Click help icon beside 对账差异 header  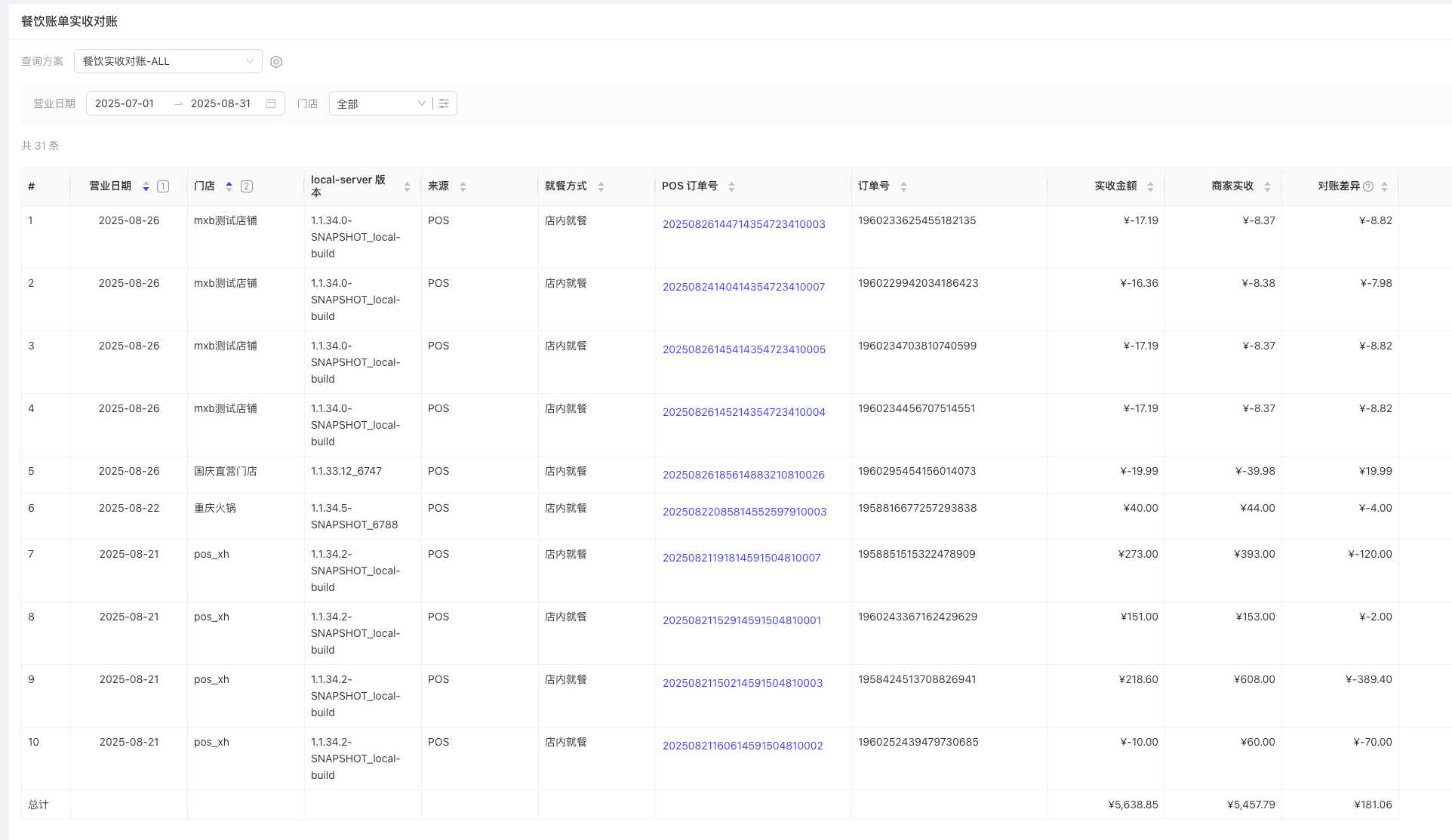[x=1368, y=186]
